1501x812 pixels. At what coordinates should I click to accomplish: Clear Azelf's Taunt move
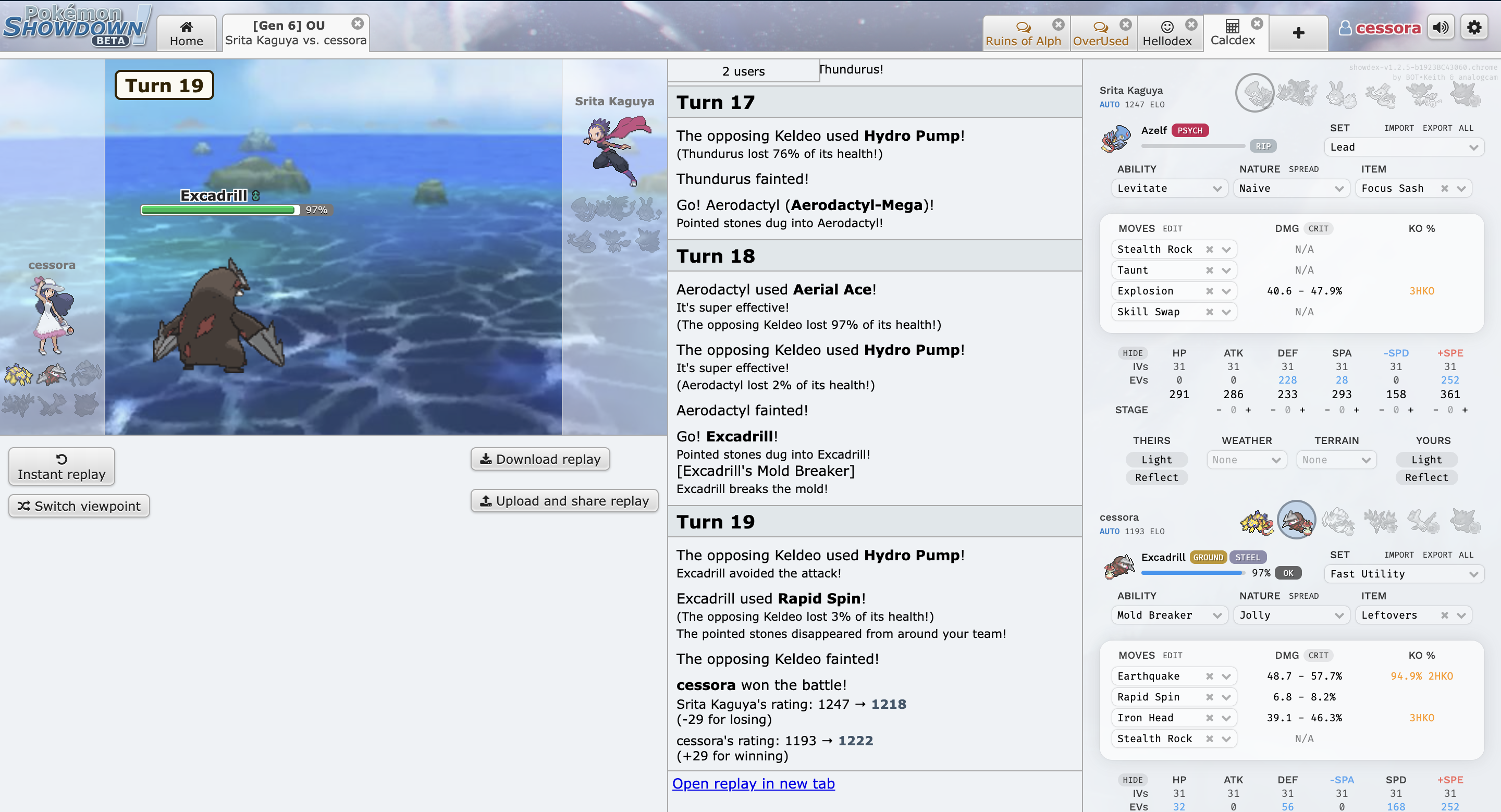[1210, 270]
